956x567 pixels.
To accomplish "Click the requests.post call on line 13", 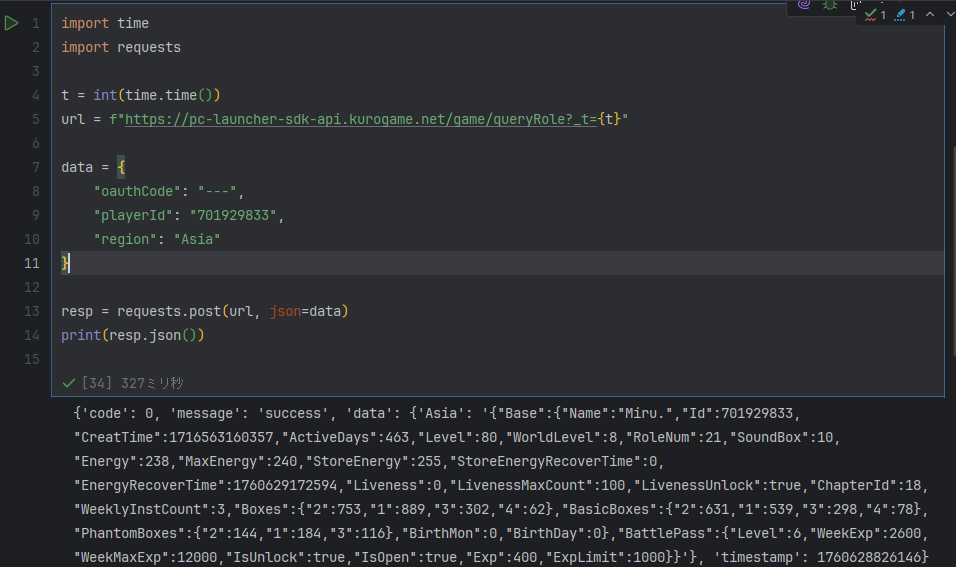I will tap(172, 311).
